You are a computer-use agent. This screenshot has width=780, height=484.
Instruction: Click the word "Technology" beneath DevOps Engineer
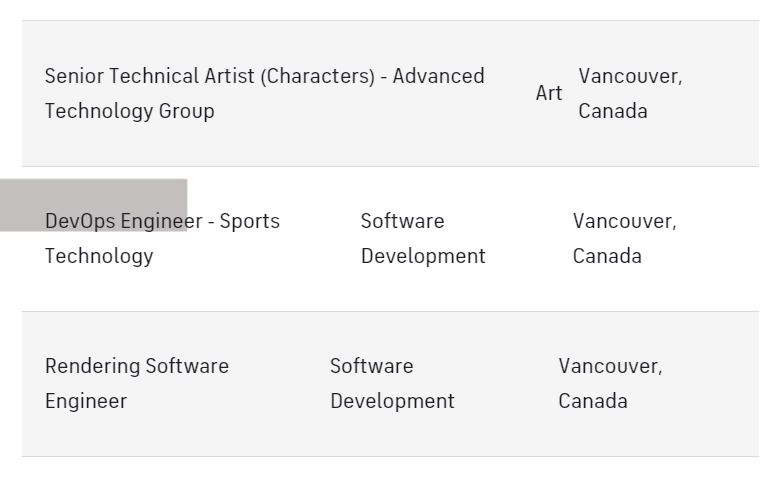pos(99,256)
